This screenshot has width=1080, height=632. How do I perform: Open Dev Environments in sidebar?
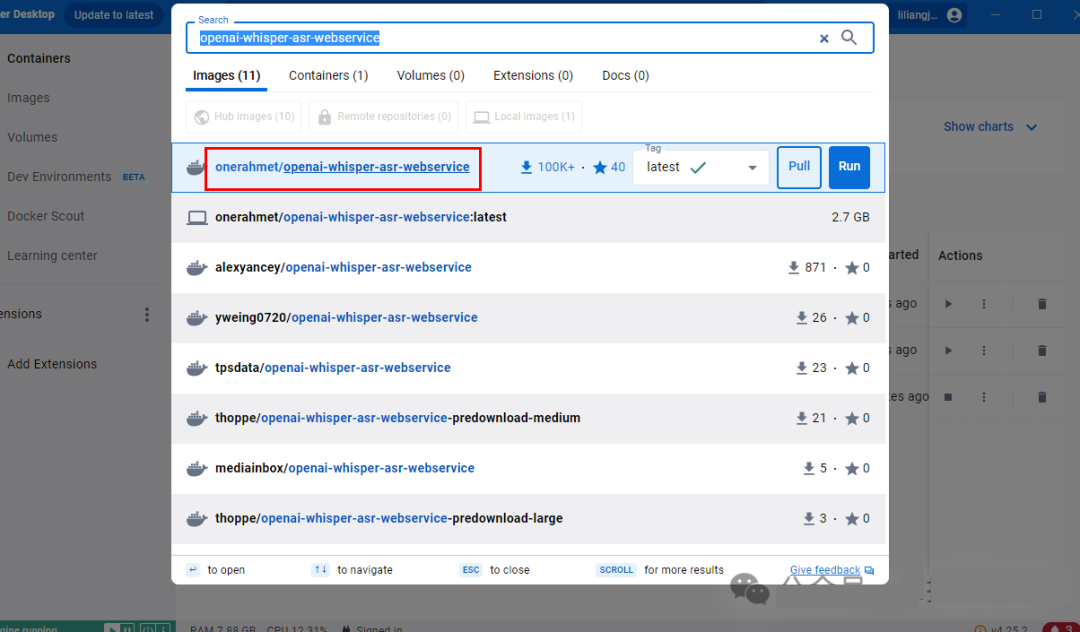59,177
